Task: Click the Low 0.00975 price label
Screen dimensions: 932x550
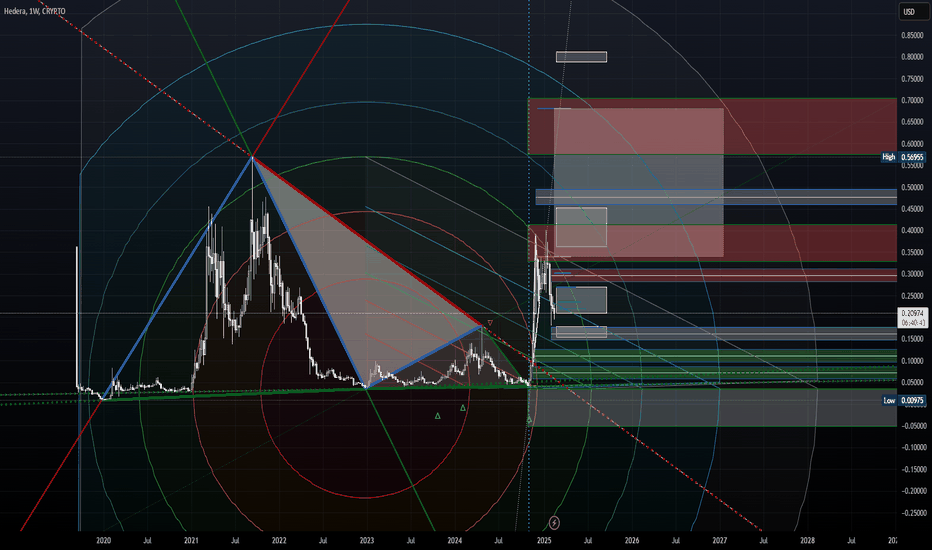Action: 903,400
